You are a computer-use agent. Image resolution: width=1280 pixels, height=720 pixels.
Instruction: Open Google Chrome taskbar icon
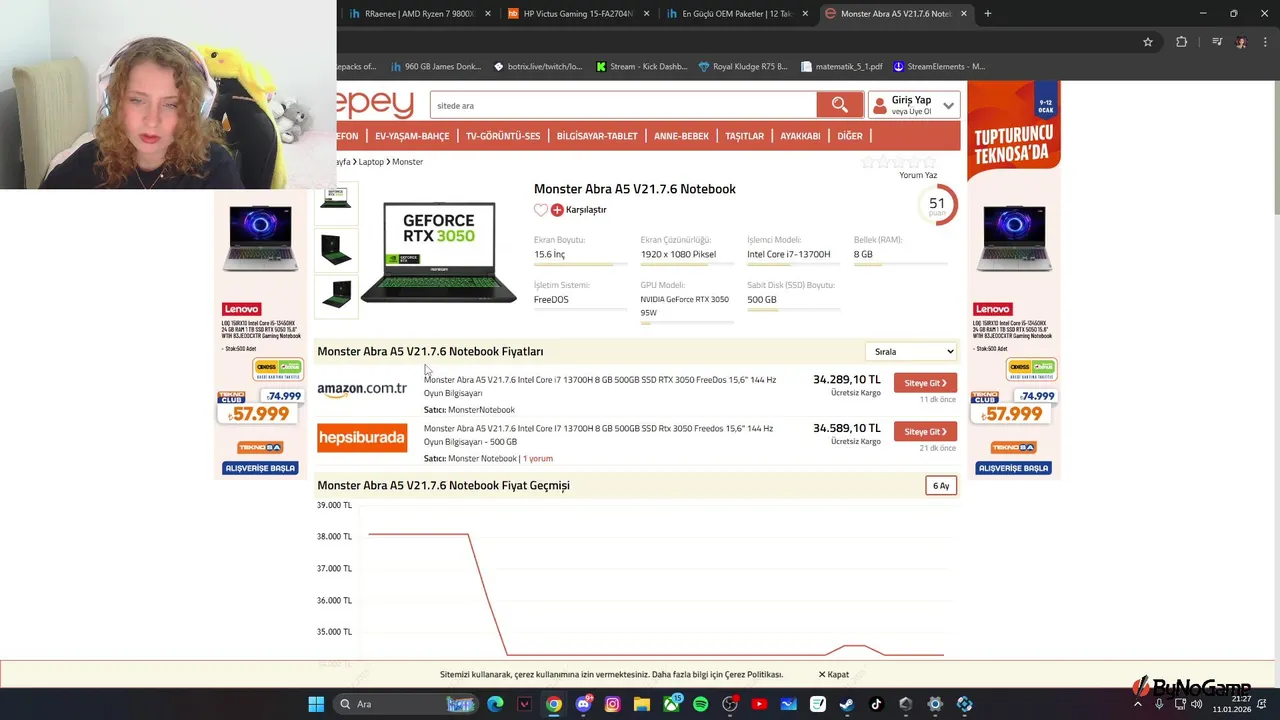[x=554, y=704]
